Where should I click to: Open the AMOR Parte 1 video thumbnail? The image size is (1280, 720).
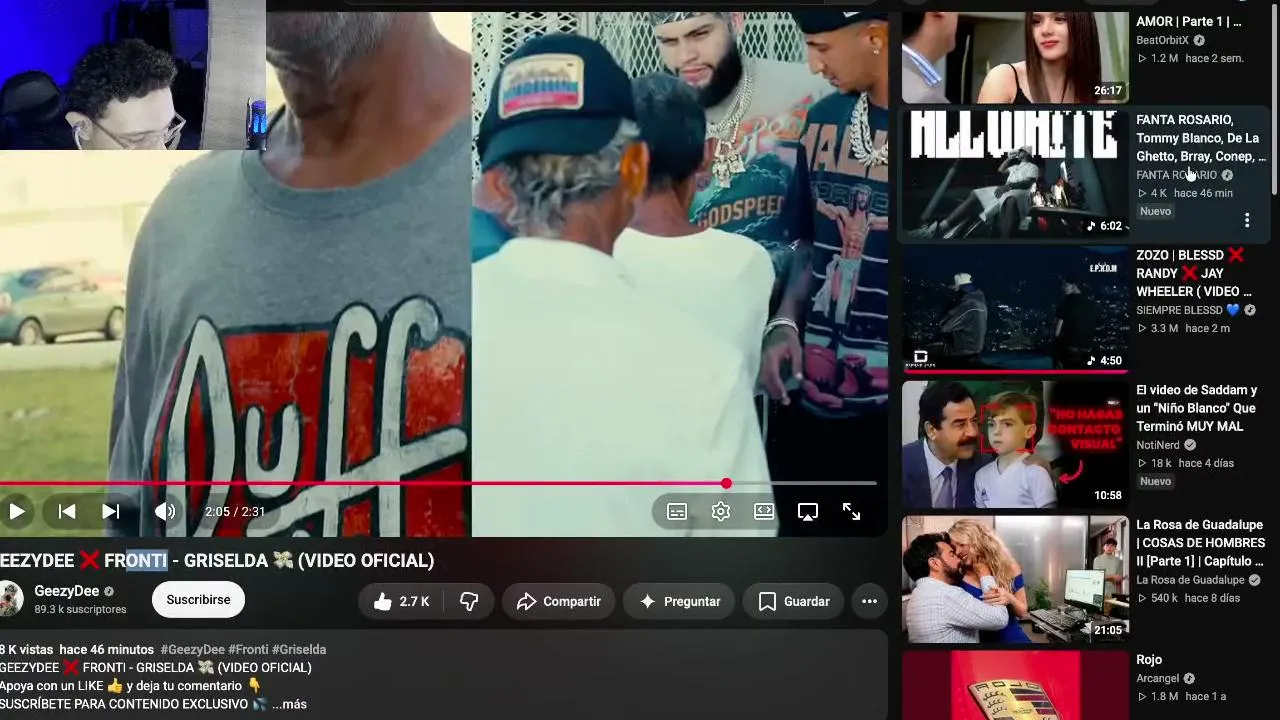(x=1015, y=57)
